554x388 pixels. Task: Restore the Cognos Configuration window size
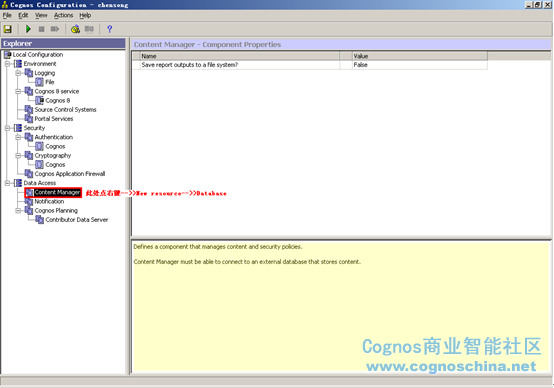537,5
